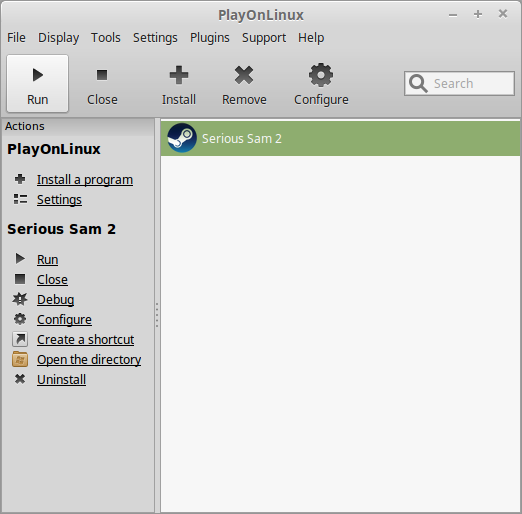Click the play icon beside sidebar Run
522x514 pixels.
coord(20,259)
